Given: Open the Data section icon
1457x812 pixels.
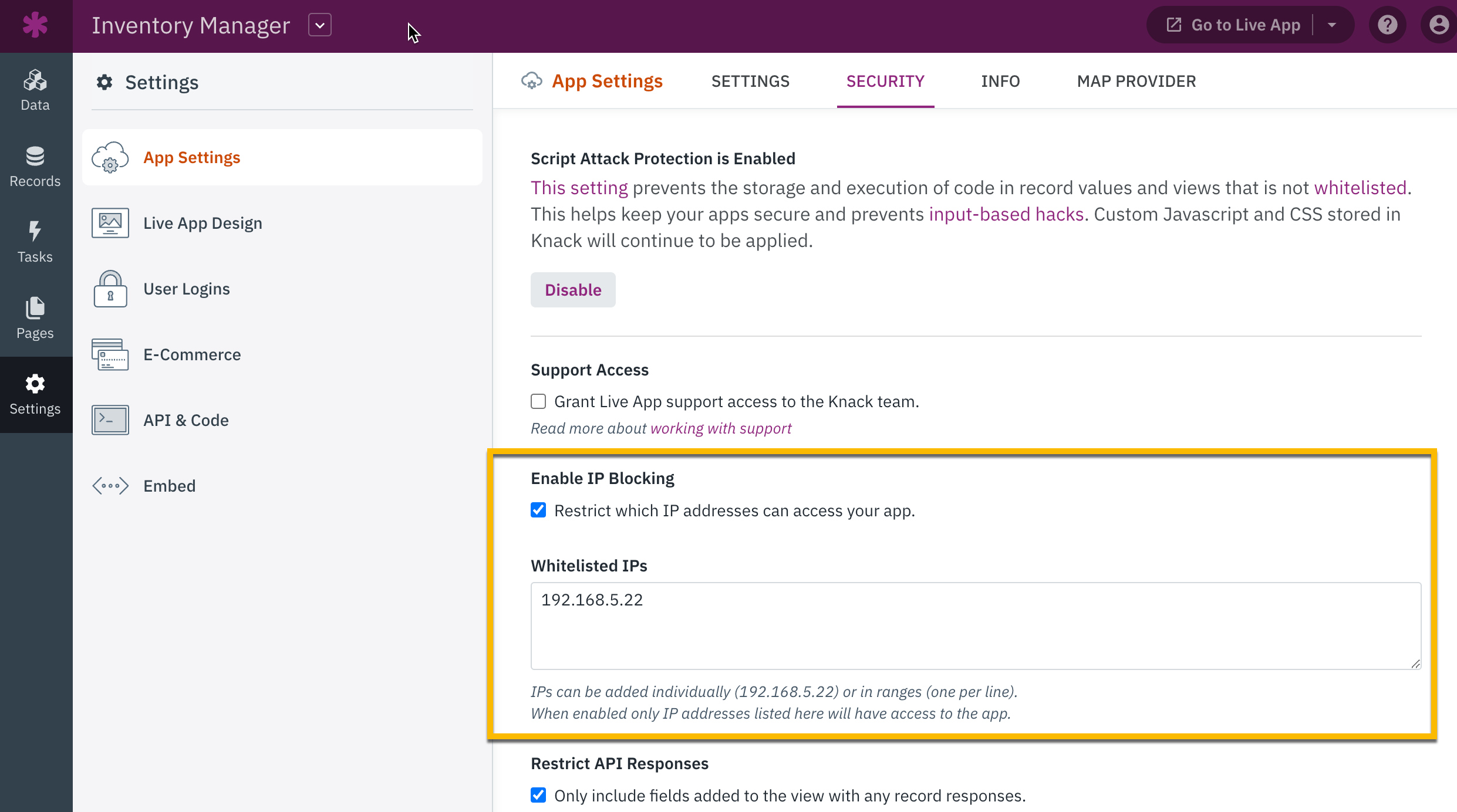Looking at the screenshot, I should [35, 80].
